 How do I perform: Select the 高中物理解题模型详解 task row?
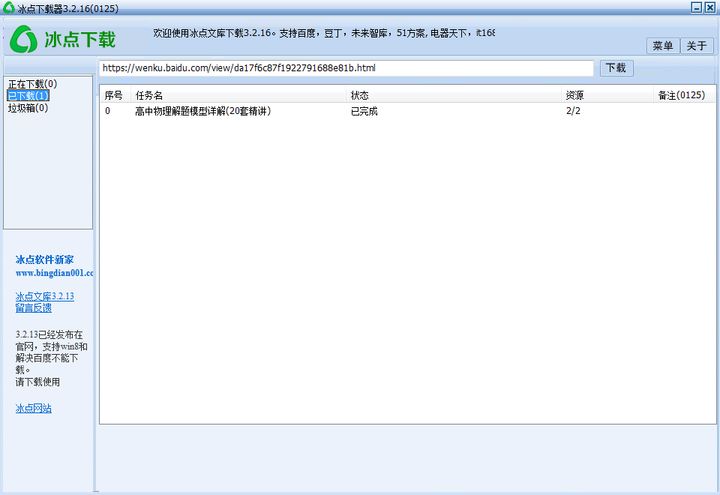pyautogui.click(x=203, y=111)
